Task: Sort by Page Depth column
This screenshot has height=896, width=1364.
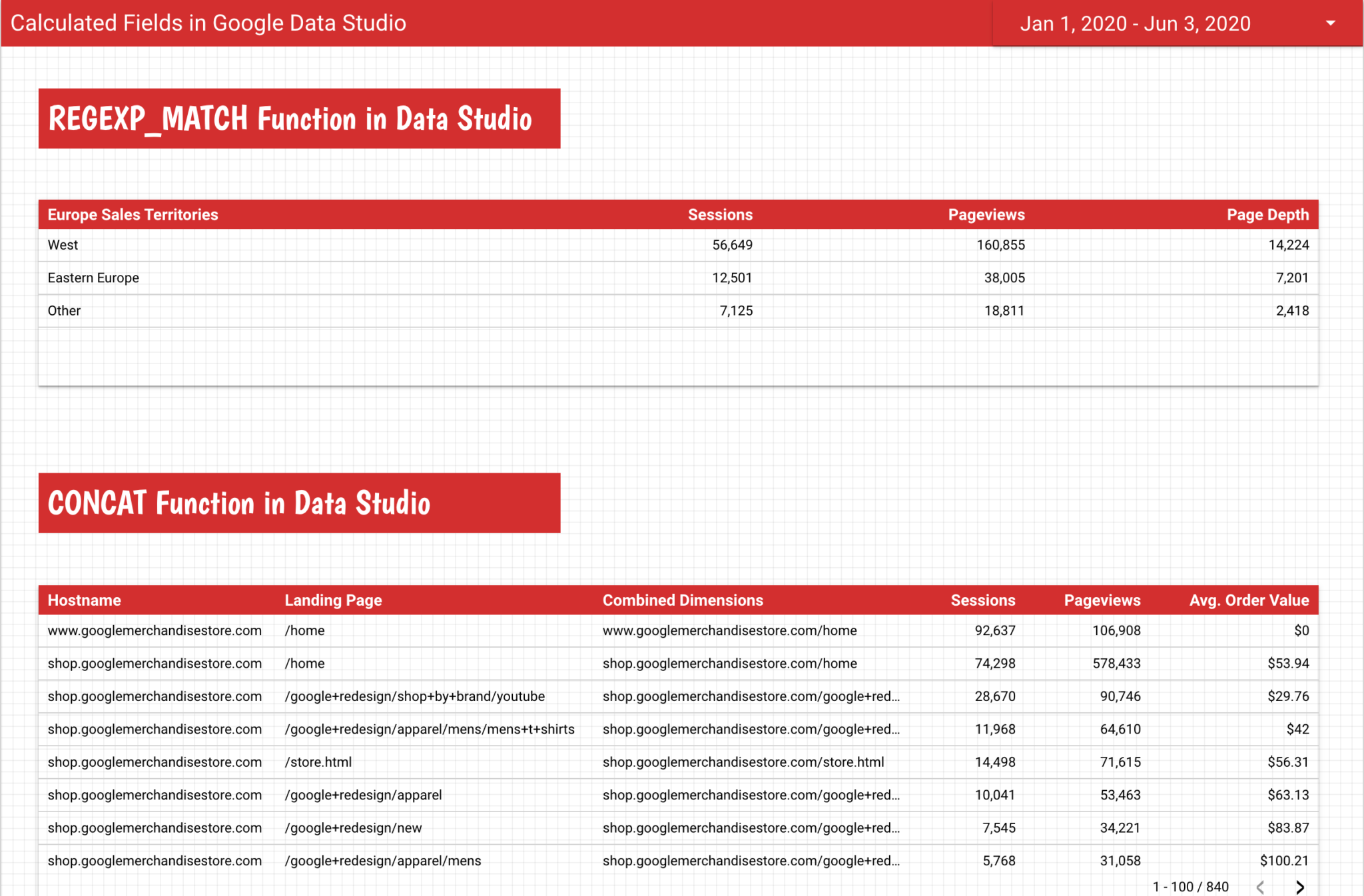Action: click(1268, 214)
